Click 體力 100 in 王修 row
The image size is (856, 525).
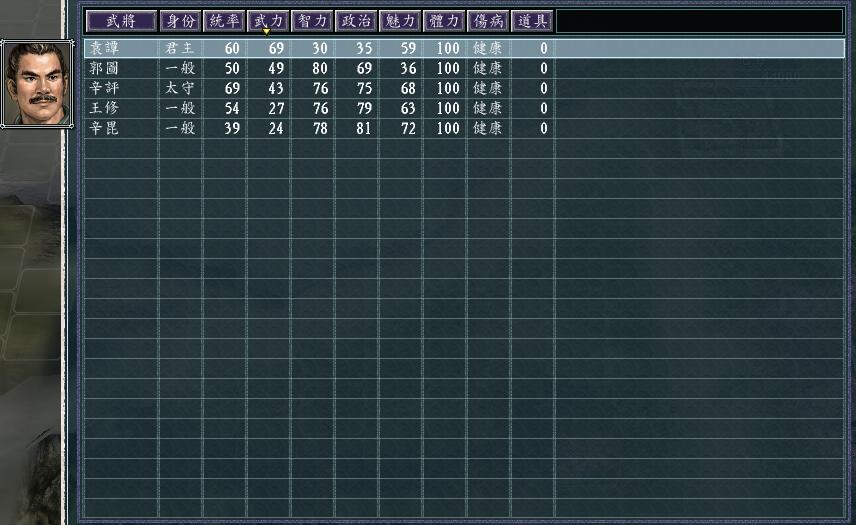pyautogui.click(x=448, y=108)
